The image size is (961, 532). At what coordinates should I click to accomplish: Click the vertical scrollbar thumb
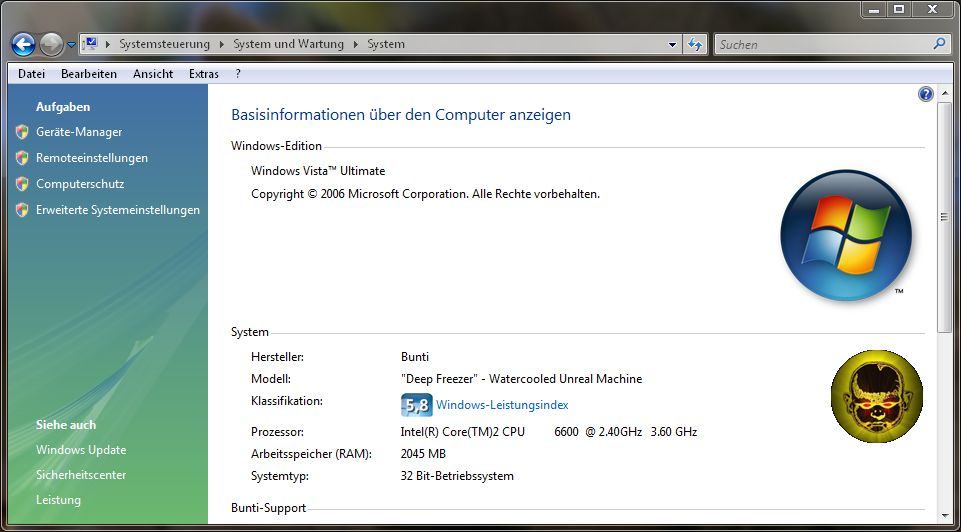tap(943, 218)
